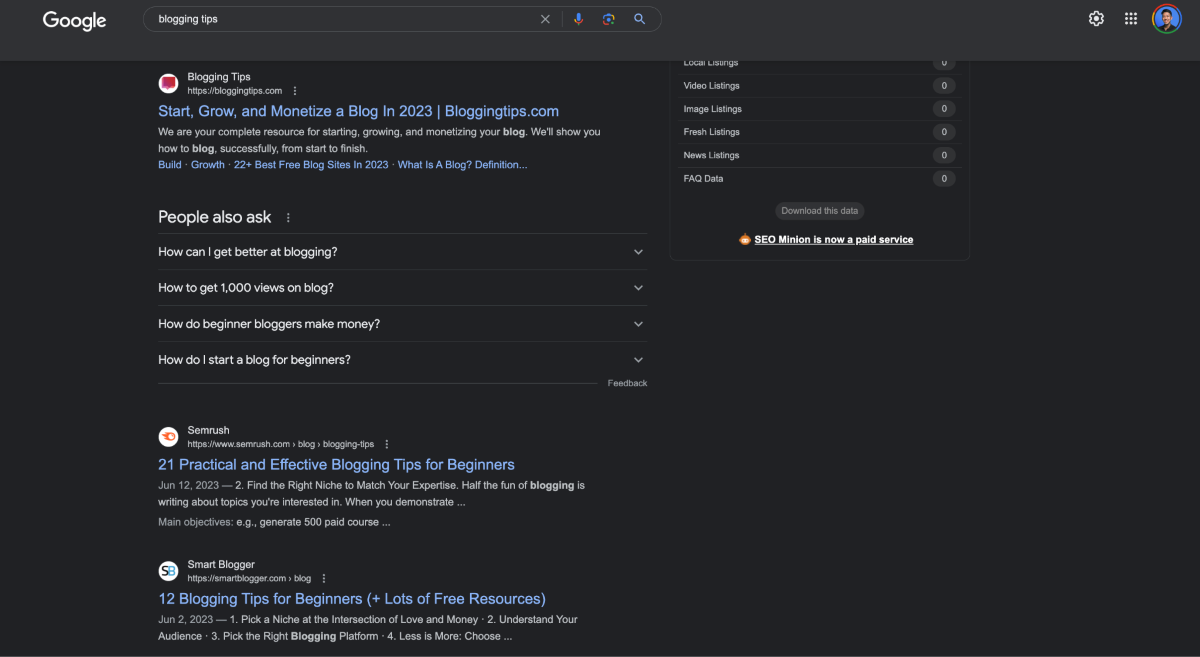
Task: Open the 'Build' sitelink
Action: pos(170,165)
